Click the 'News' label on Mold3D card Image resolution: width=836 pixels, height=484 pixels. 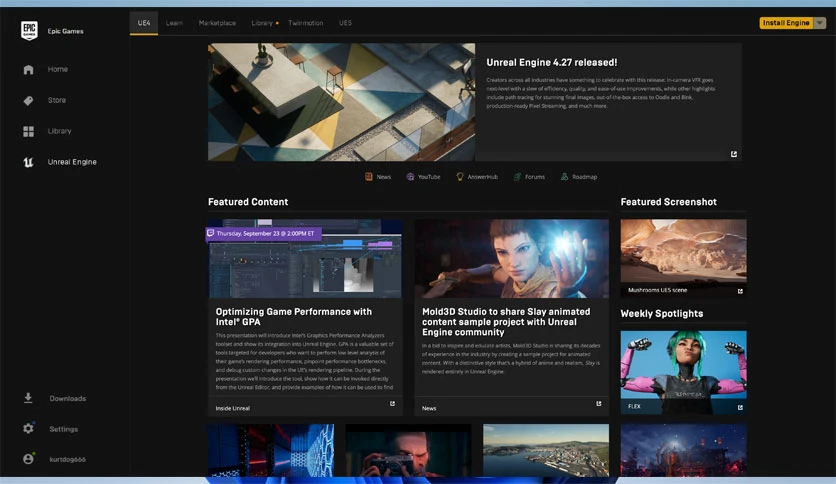click(429, 408)
